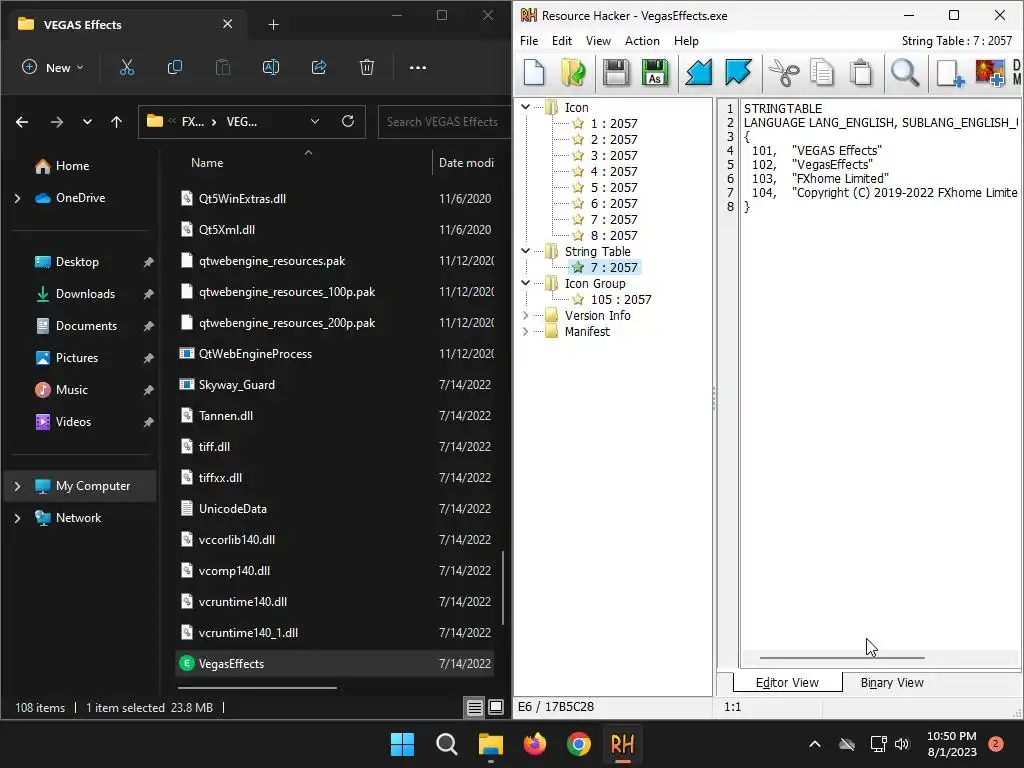Copy the selected file in File Explorer
This screenshot has width=1024, height=768.
click(x=174, y=67)
